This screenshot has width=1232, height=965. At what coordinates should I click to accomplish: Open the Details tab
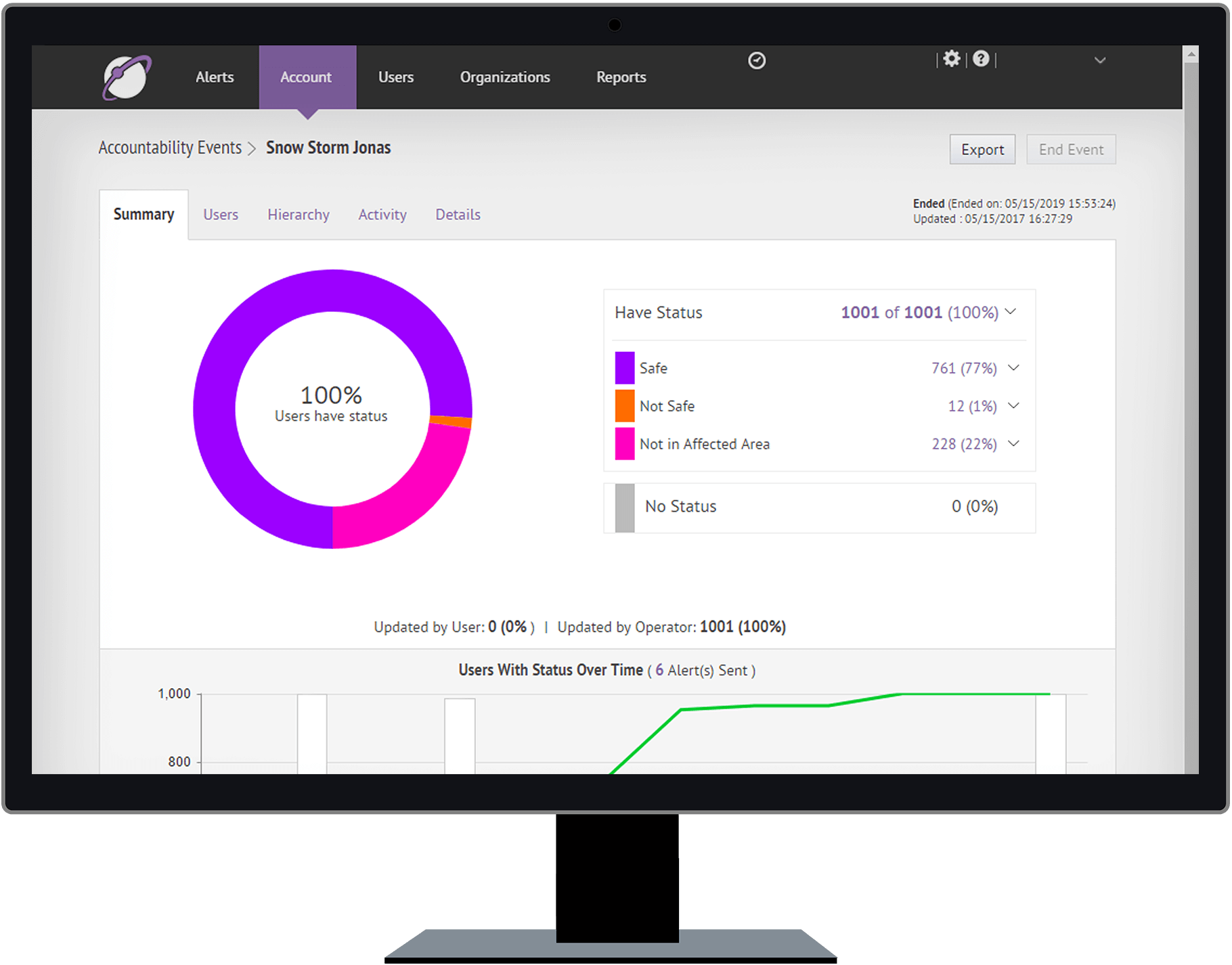click(458, 215)
